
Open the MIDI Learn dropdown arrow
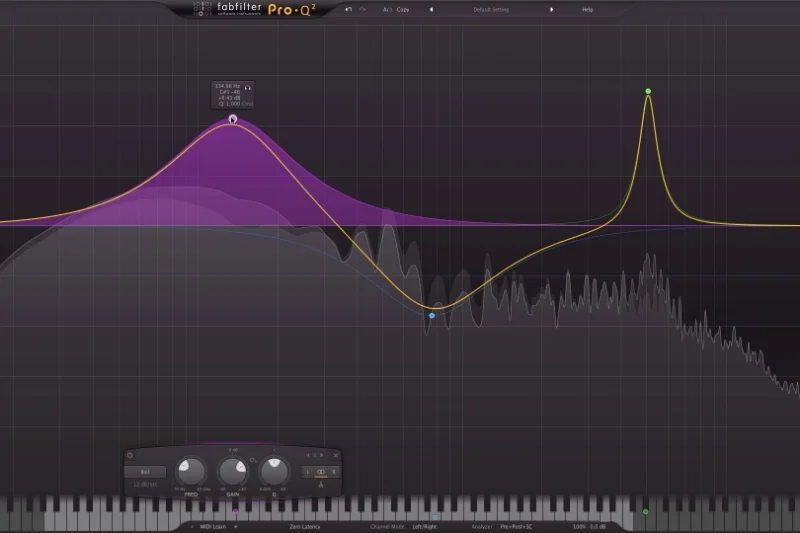[x=236, y=526]
